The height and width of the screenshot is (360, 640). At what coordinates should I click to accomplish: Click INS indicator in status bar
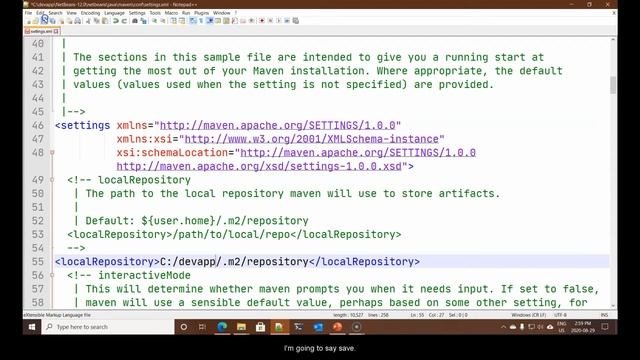[x=604, y=315]
